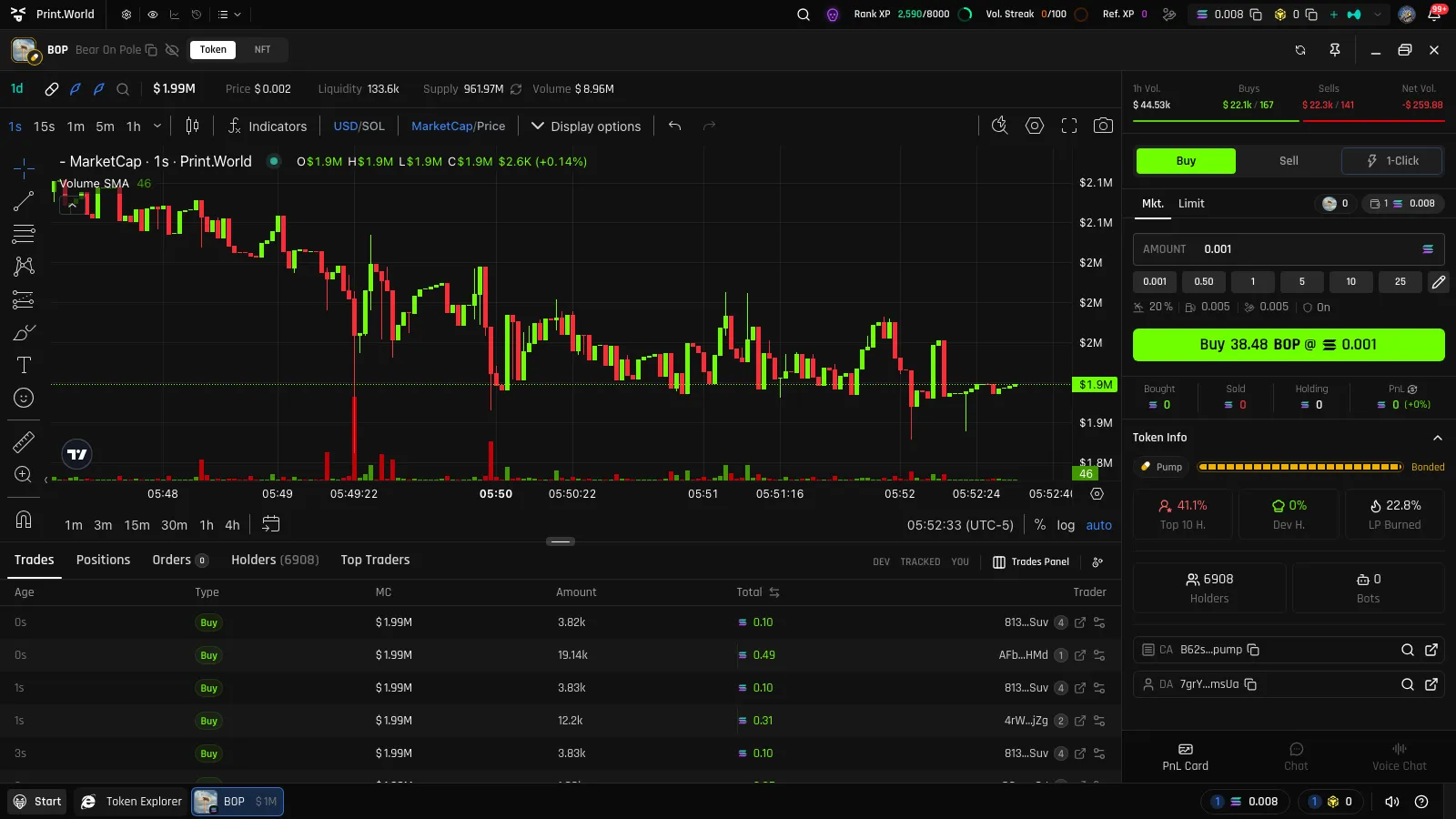Open Print.World settings gear
Screen dimensions: 1456x819
pos(126,15)
